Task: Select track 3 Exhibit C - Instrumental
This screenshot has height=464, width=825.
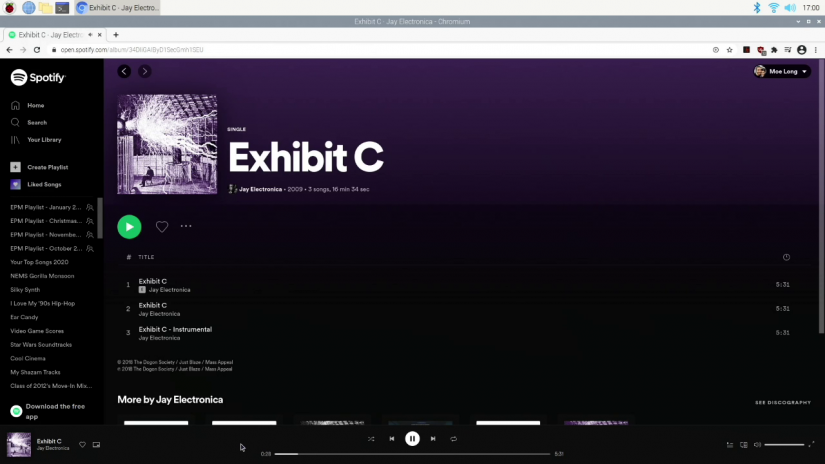Action: click(458, 333)
